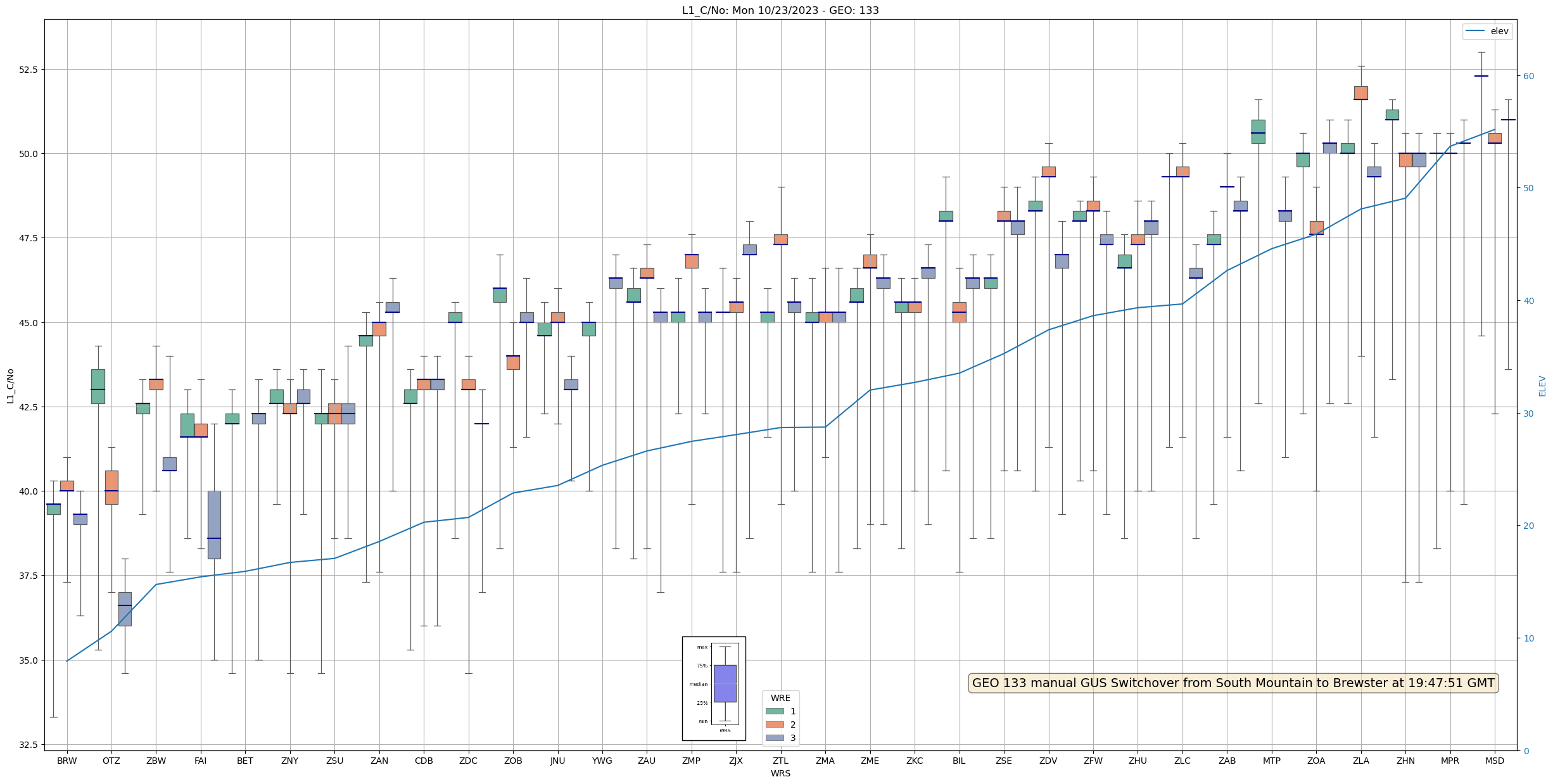Click the L1_C/No left axis label
The image size is (1553, 784).
10,386
